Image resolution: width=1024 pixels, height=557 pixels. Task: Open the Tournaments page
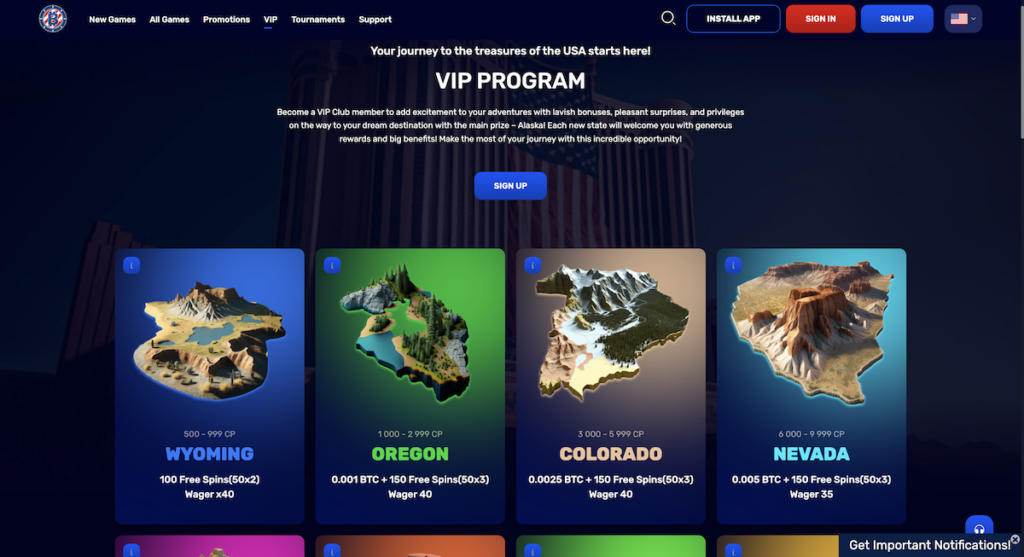(x=318, y=20)
